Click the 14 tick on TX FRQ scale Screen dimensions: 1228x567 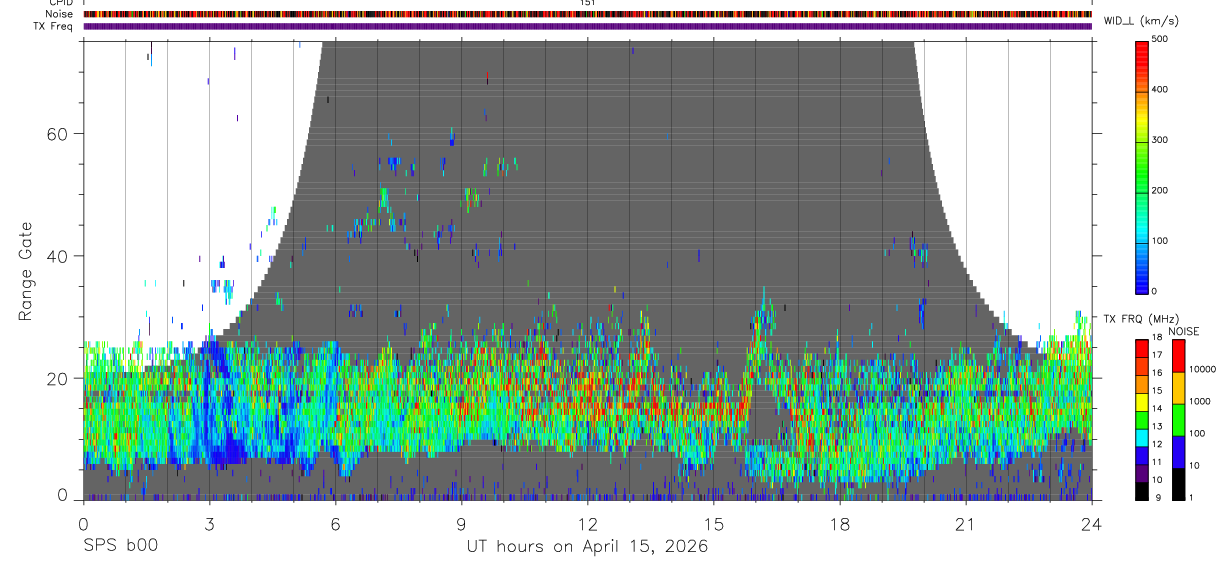click(1159, 410)
